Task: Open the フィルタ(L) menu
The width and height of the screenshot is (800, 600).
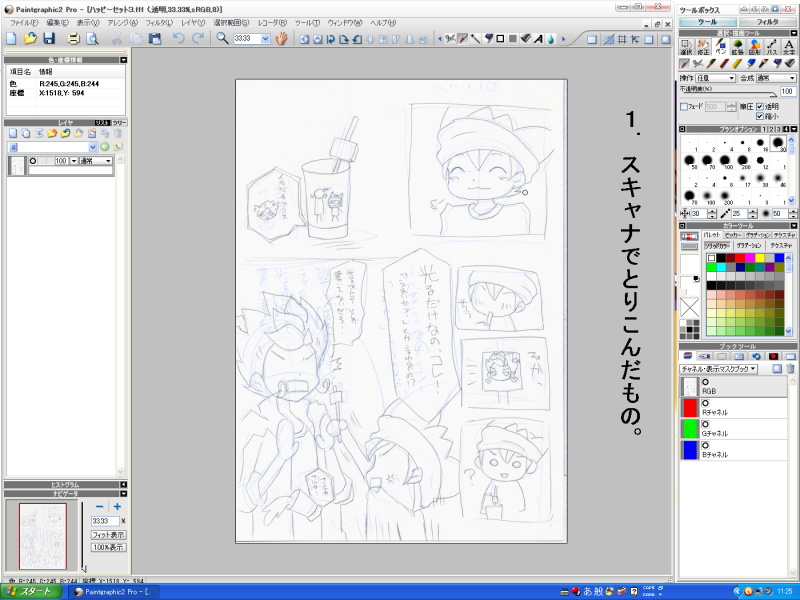Action: coord(159,23)
